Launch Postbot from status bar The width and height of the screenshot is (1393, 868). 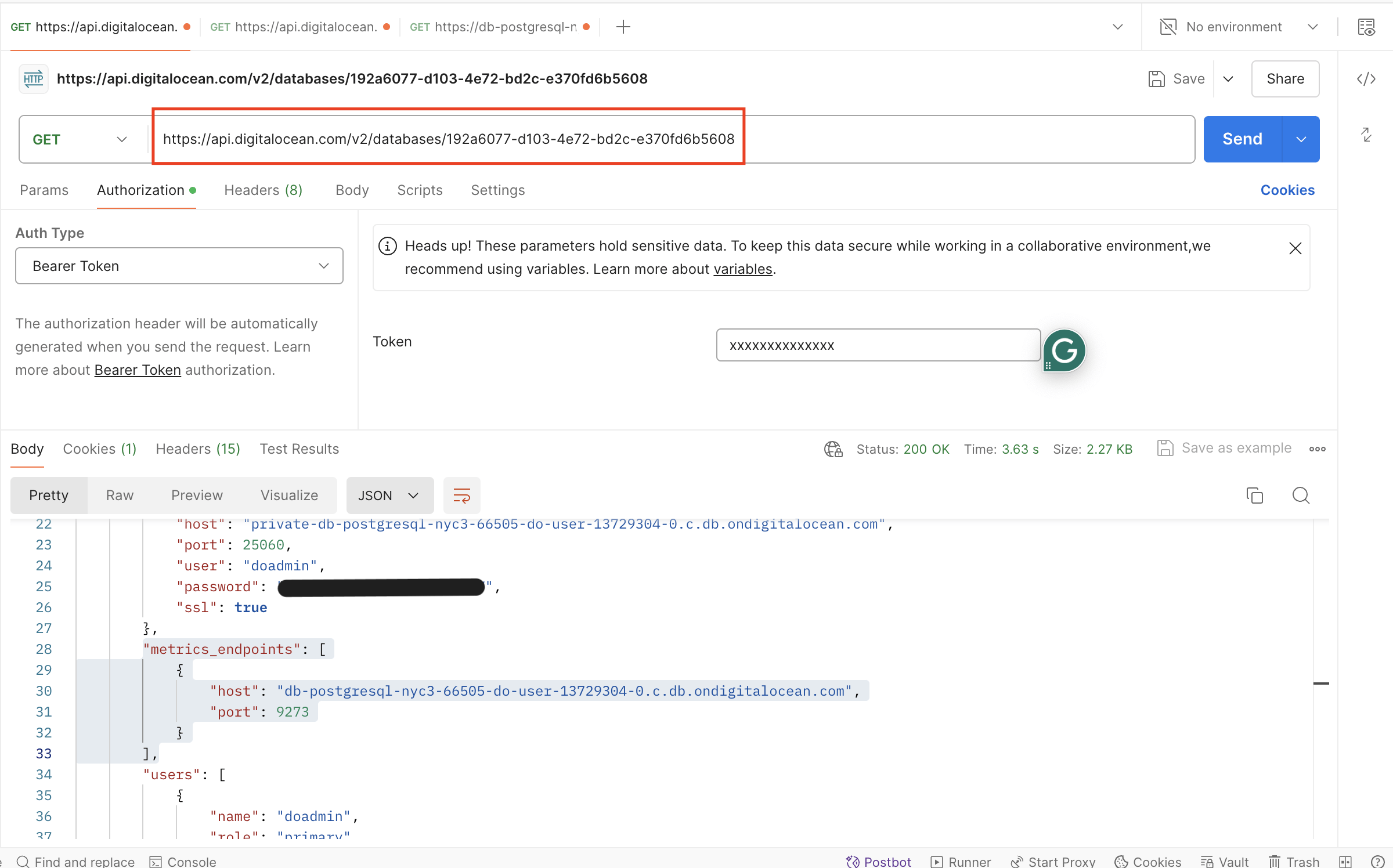point(878,862)
